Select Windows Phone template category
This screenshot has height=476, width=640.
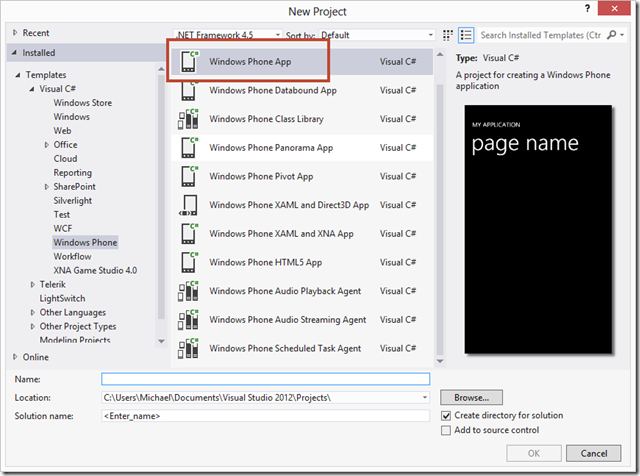point(85,242)
